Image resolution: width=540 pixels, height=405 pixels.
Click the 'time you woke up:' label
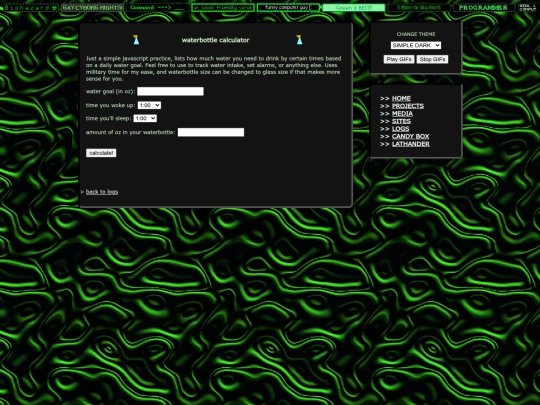(x=111, y=105)
